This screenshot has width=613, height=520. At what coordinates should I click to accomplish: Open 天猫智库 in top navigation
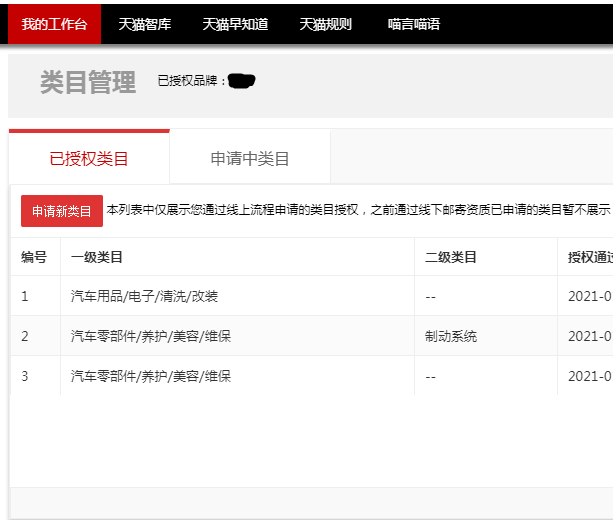(145, 24)
